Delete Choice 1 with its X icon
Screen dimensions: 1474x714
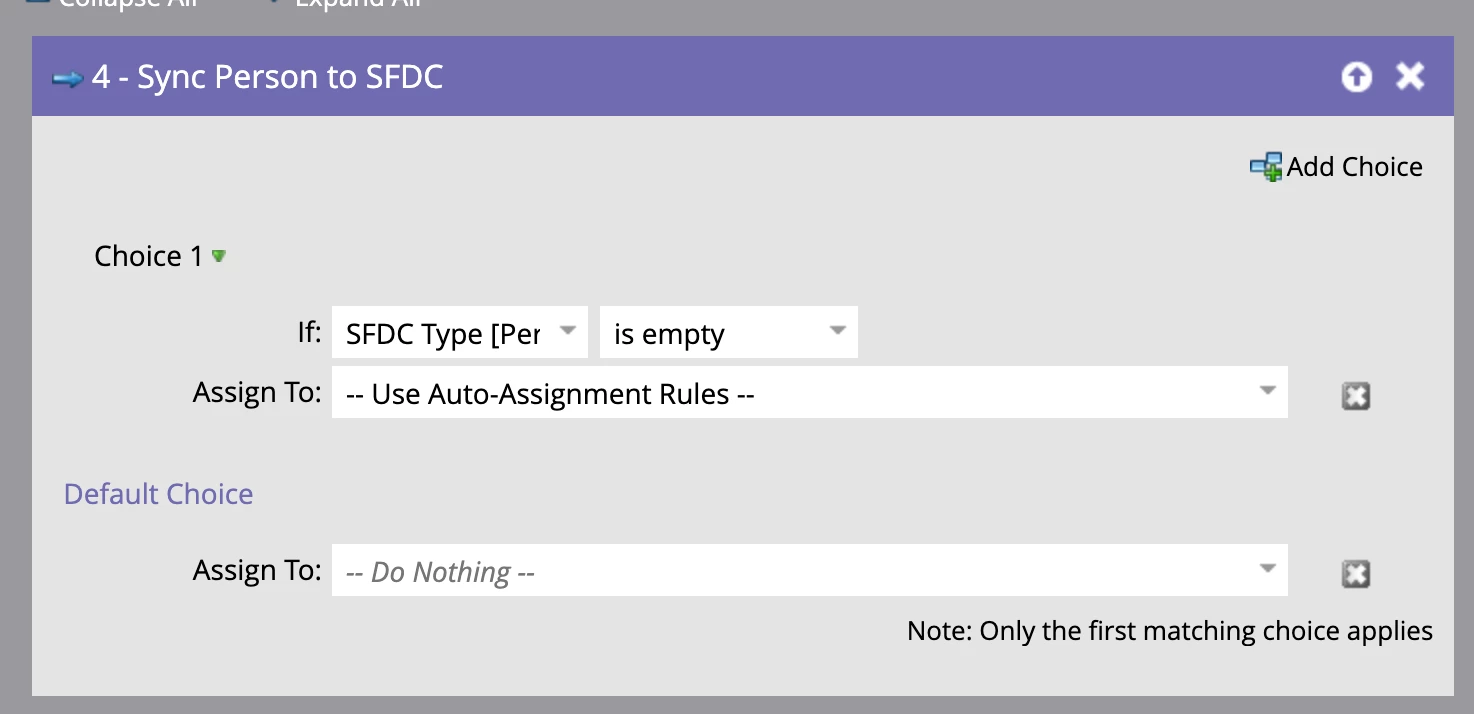[x=1355, y=396]
